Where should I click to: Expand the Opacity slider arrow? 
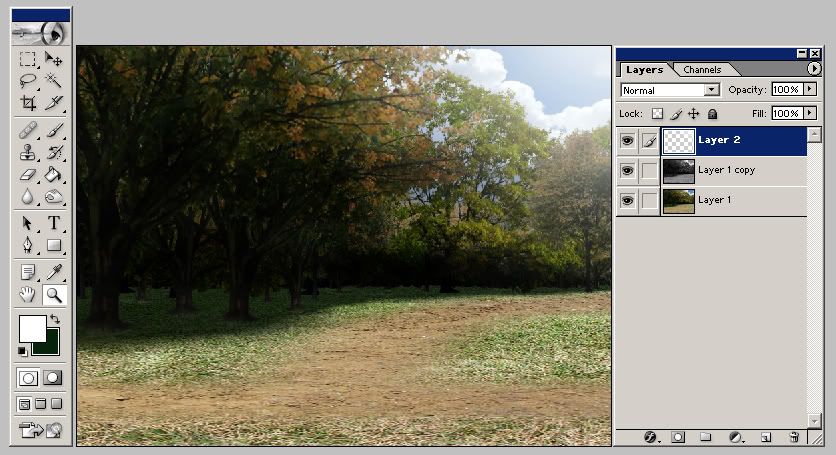(810, 89)
